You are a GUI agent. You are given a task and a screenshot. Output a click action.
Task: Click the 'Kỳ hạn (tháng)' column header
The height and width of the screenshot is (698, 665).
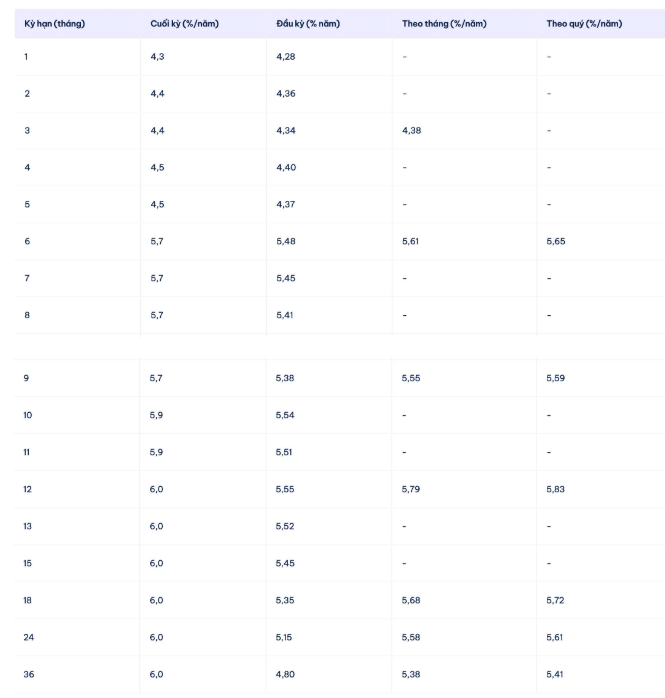(54, 24)
